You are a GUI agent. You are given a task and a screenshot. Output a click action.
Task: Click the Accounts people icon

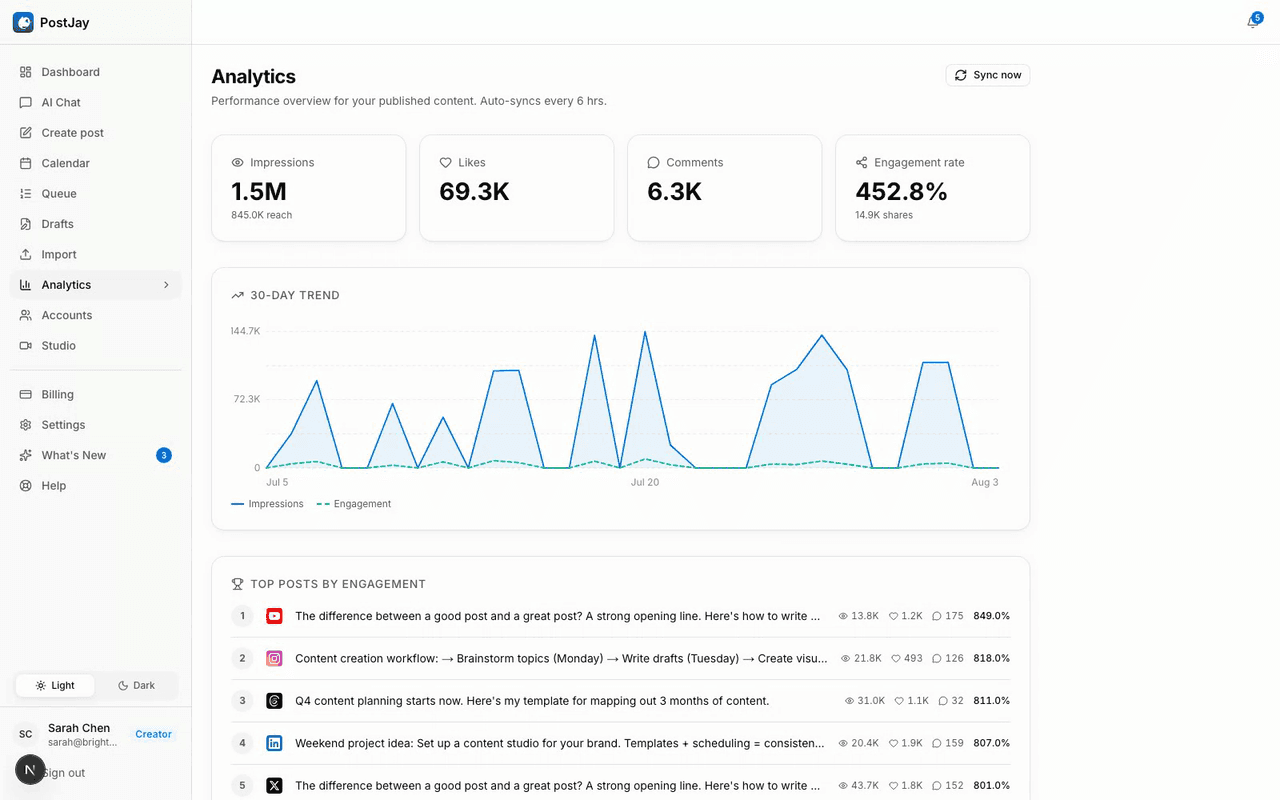26,315
